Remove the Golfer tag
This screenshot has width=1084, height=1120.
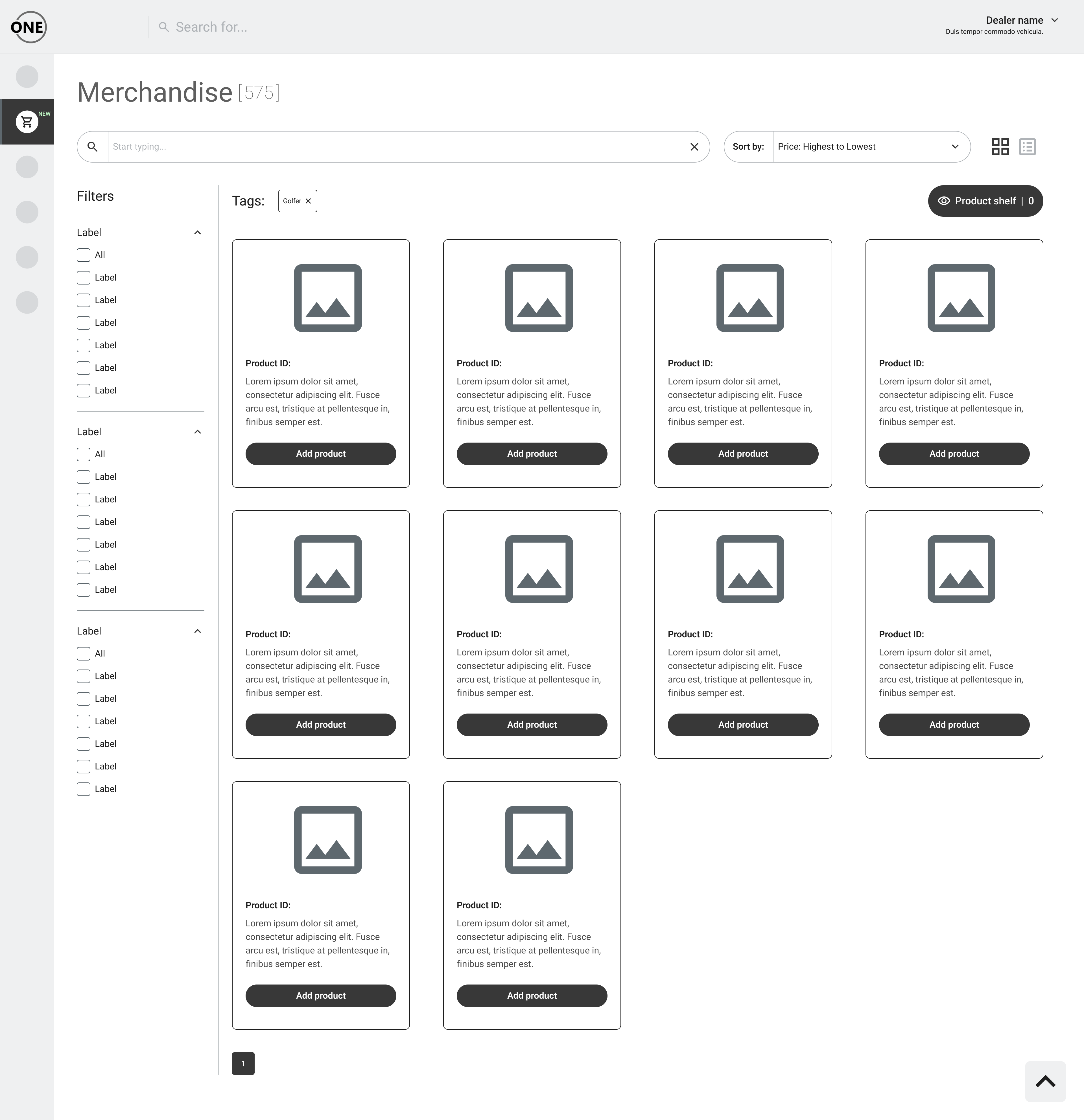[309, 201]
